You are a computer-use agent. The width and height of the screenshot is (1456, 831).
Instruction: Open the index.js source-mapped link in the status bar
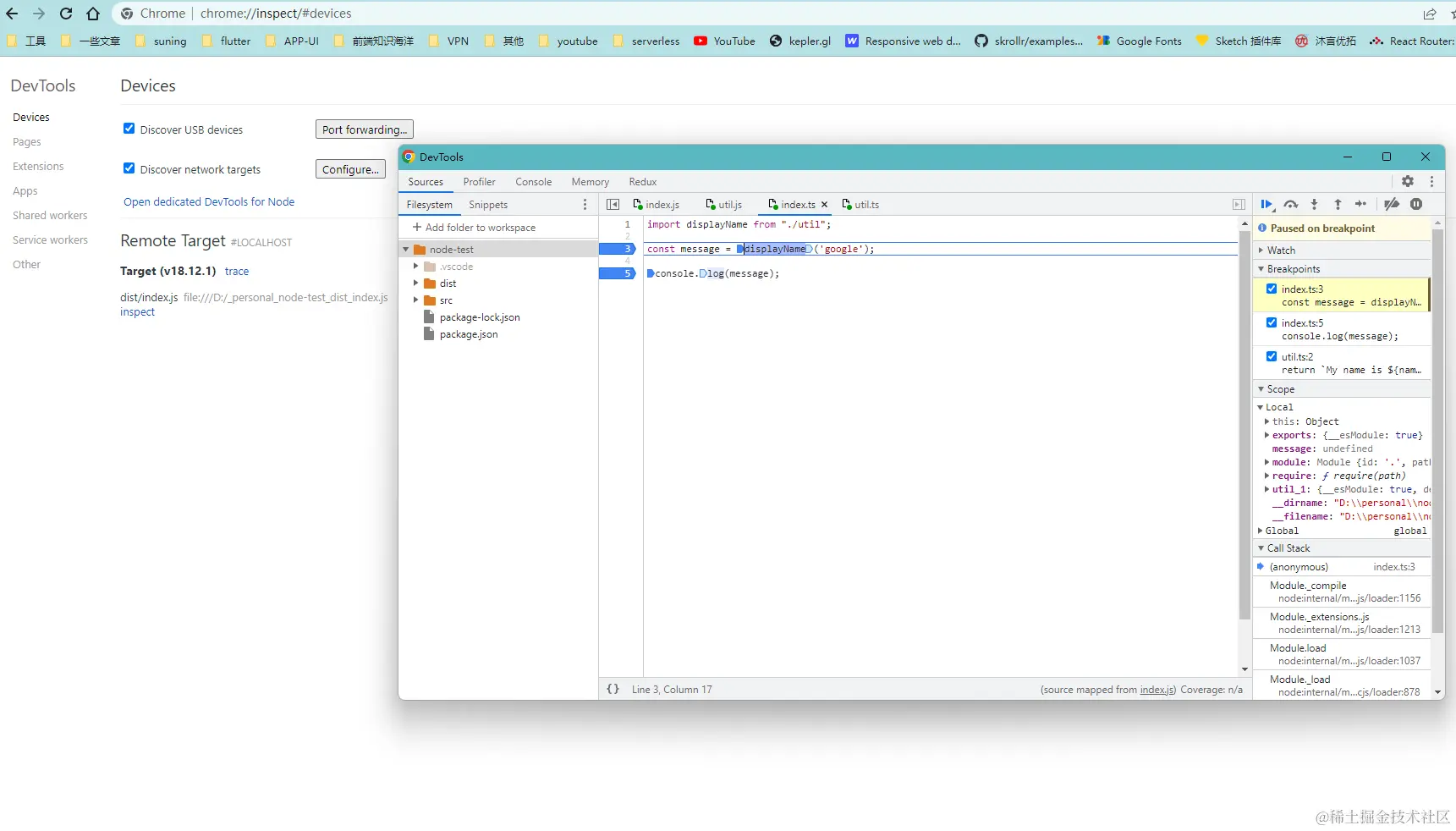[x=1157, y=690]
